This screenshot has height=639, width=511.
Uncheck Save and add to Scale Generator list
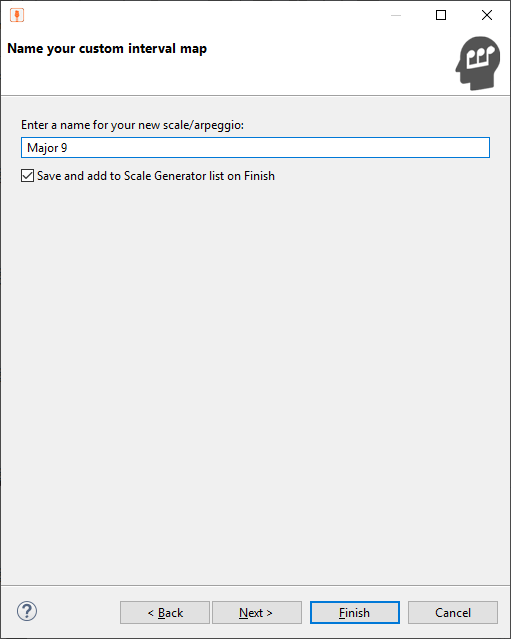point(27,176)
